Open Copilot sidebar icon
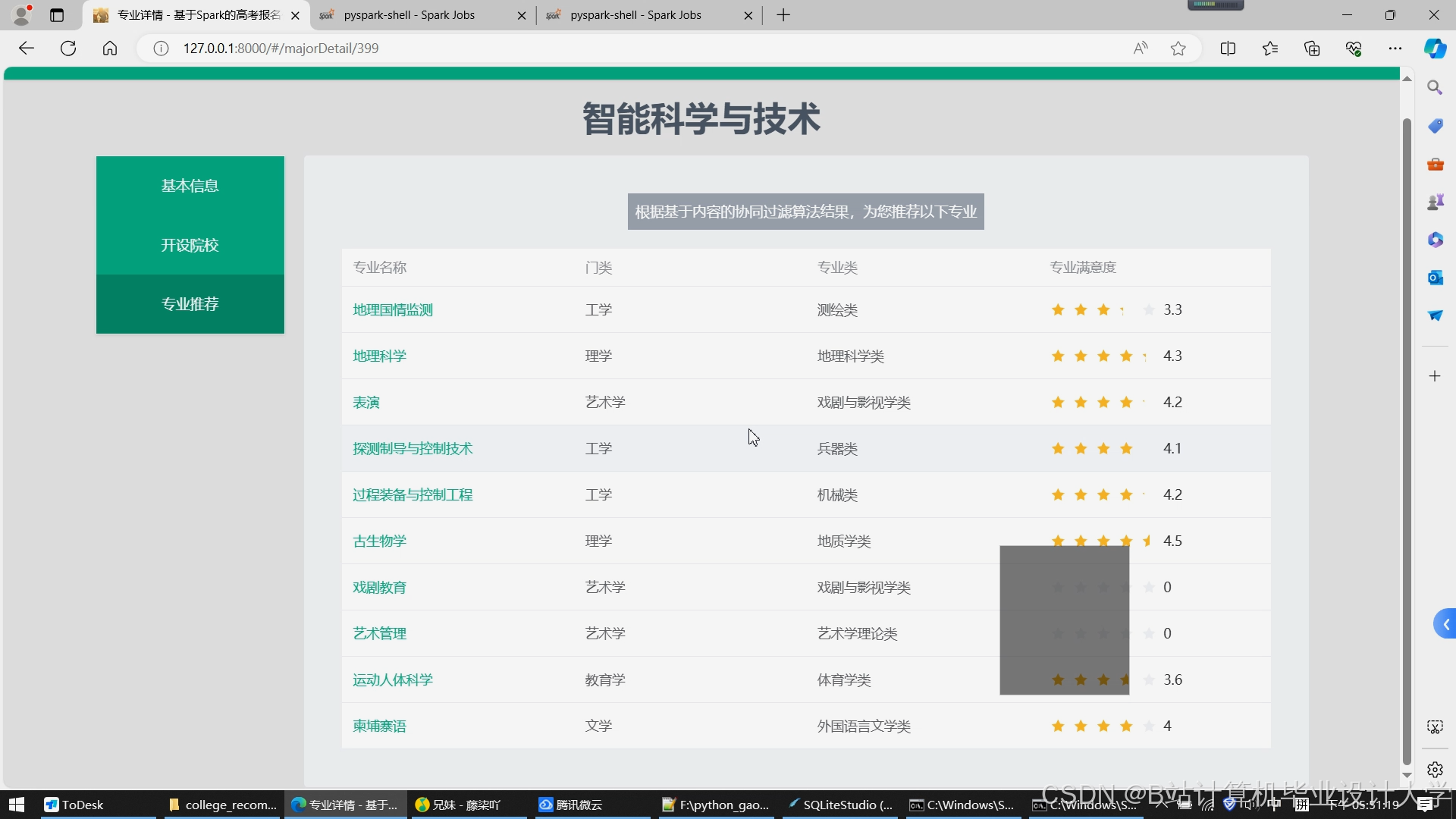 coord(1435,49)
